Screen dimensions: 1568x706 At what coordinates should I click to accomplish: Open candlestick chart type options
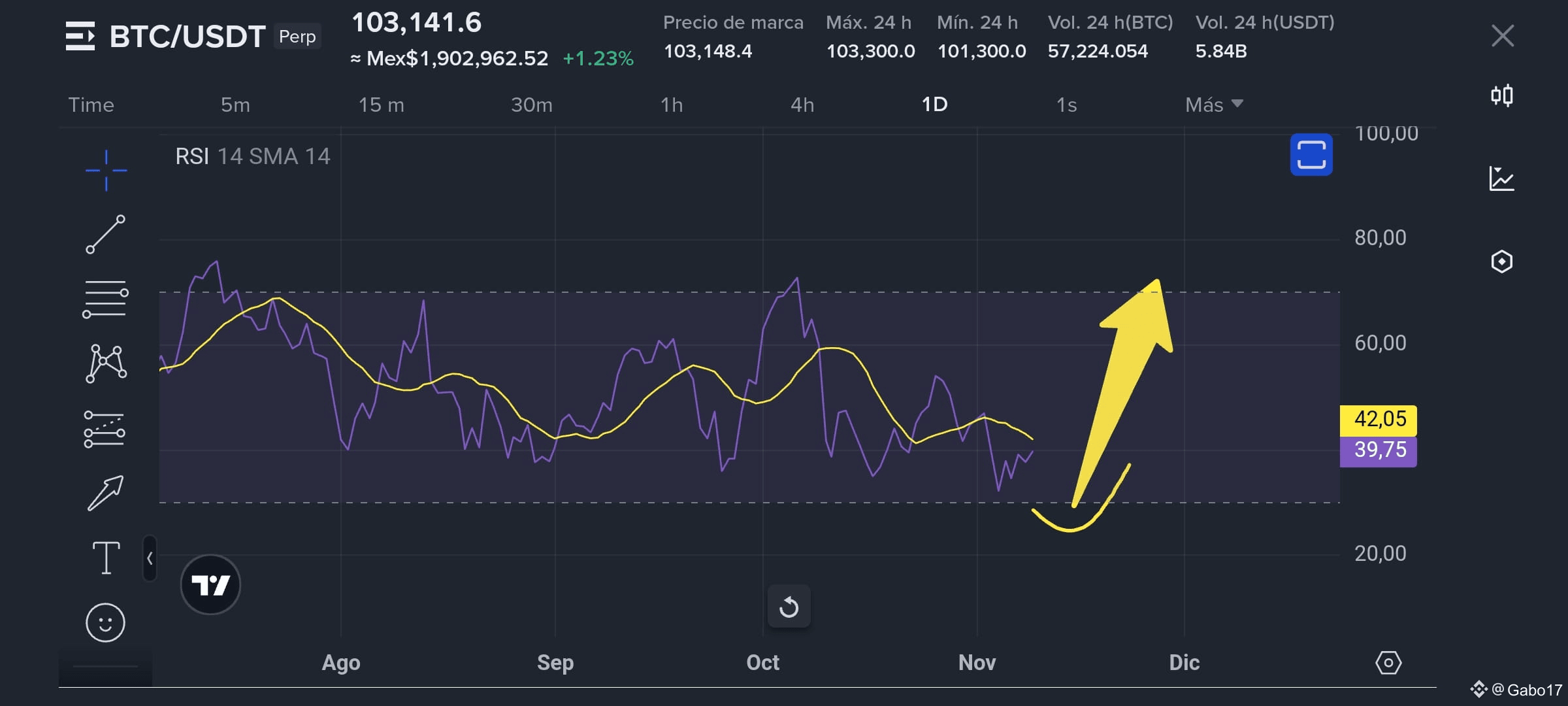[x=1502, y=95]
